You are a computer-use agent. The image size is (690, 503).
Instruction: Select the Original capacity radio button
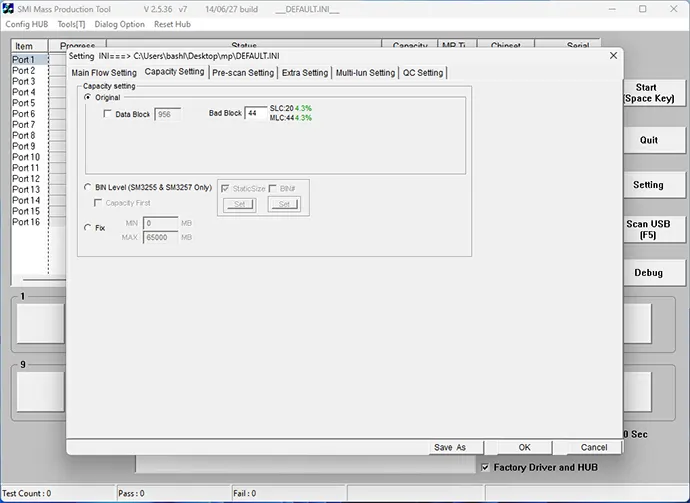(x=88, y=97)
